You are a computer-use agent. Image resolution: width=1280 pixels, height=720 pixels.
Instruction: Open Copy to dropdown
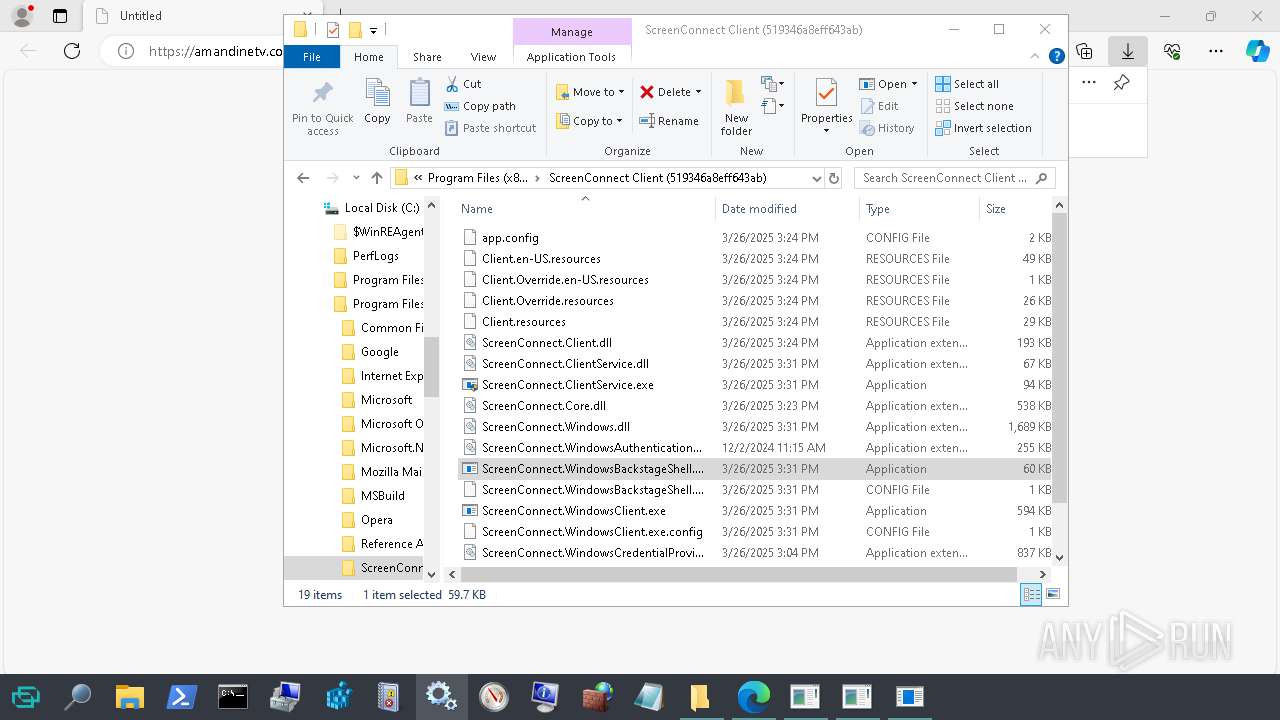tap(590, 121)
